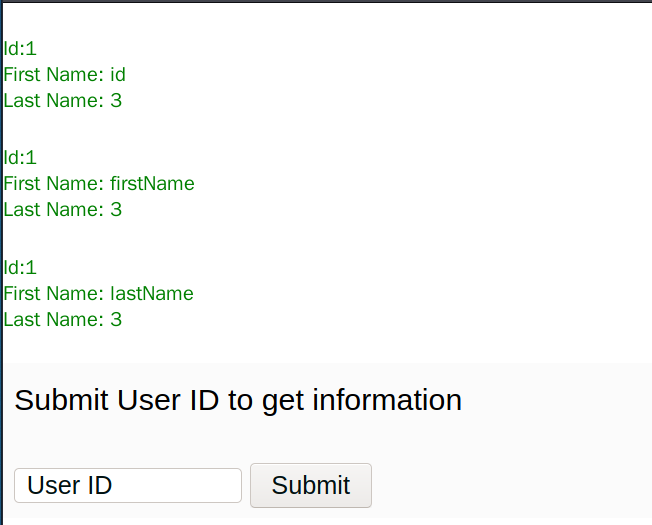The height and width of the screenshot is (525, 652).
Task: Click the green 'firstName' value text
Action: [x=152, y=184]
